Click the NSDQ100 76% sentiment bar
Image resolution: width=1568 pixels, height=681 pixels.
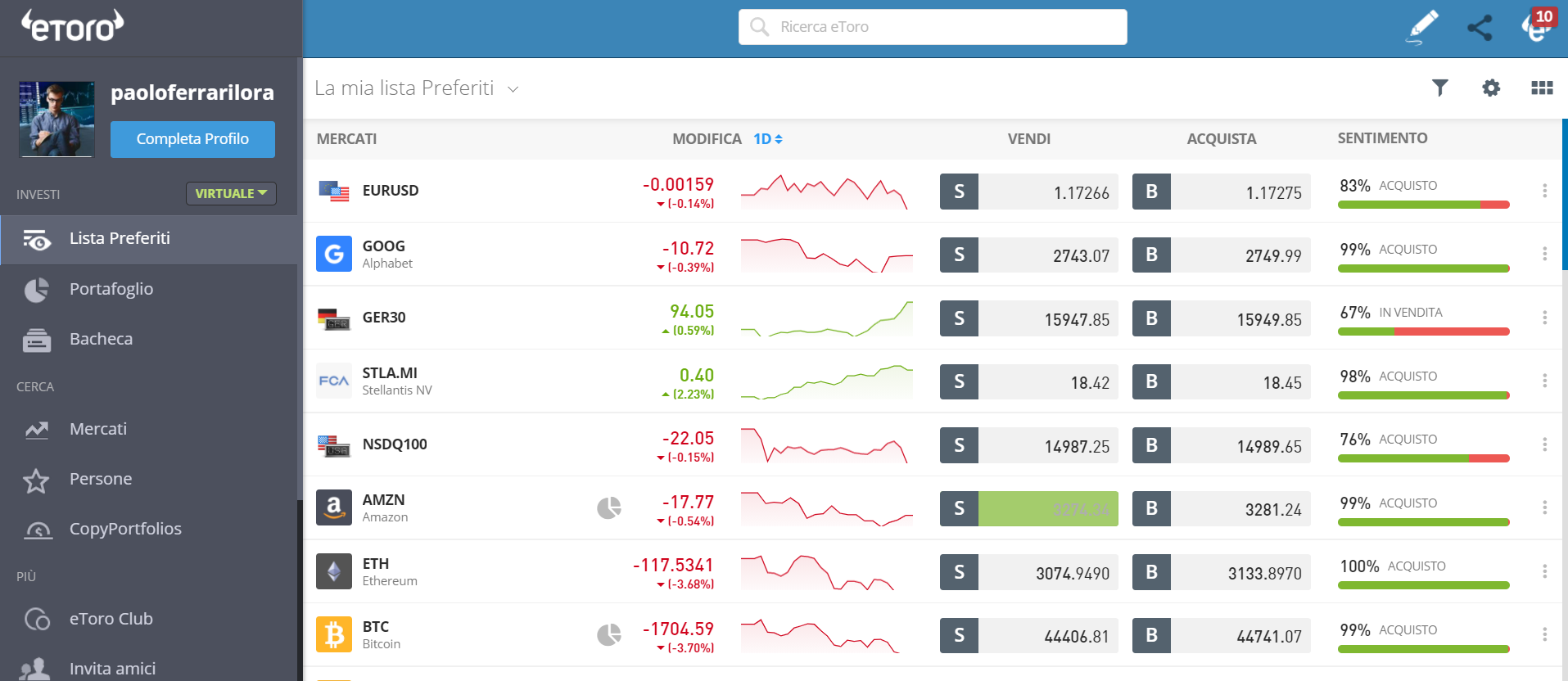click(1424, 458)
